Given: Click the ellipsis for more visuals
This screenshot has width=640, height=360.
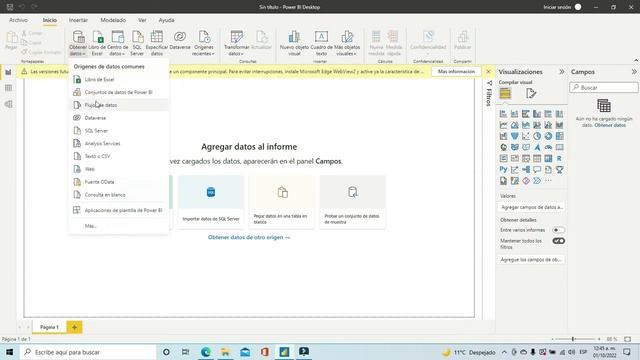Looking at the screenshot, I should (548, 181).
